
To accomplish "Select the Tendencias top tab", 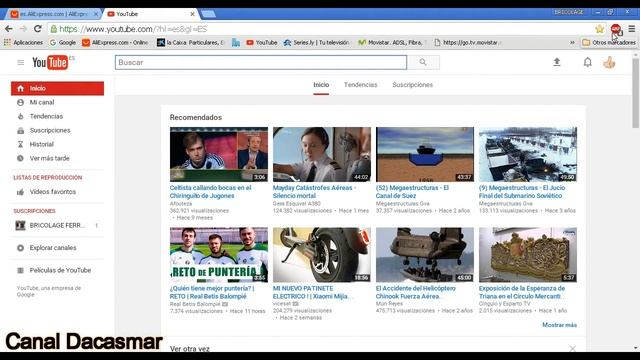I will click(360, 85).
